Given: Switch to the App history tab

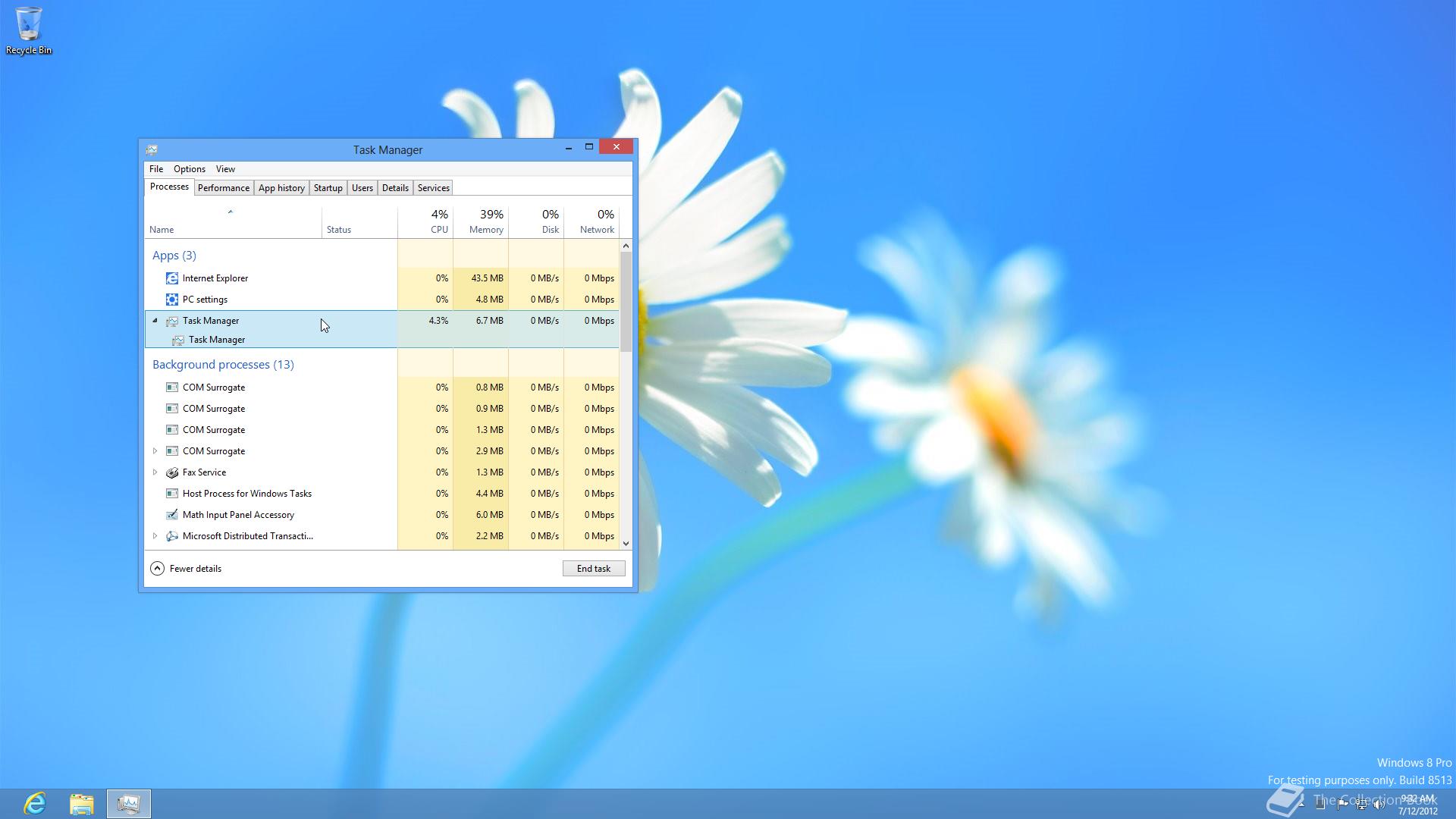Looking at the screenshot, I should pos(281,188).
